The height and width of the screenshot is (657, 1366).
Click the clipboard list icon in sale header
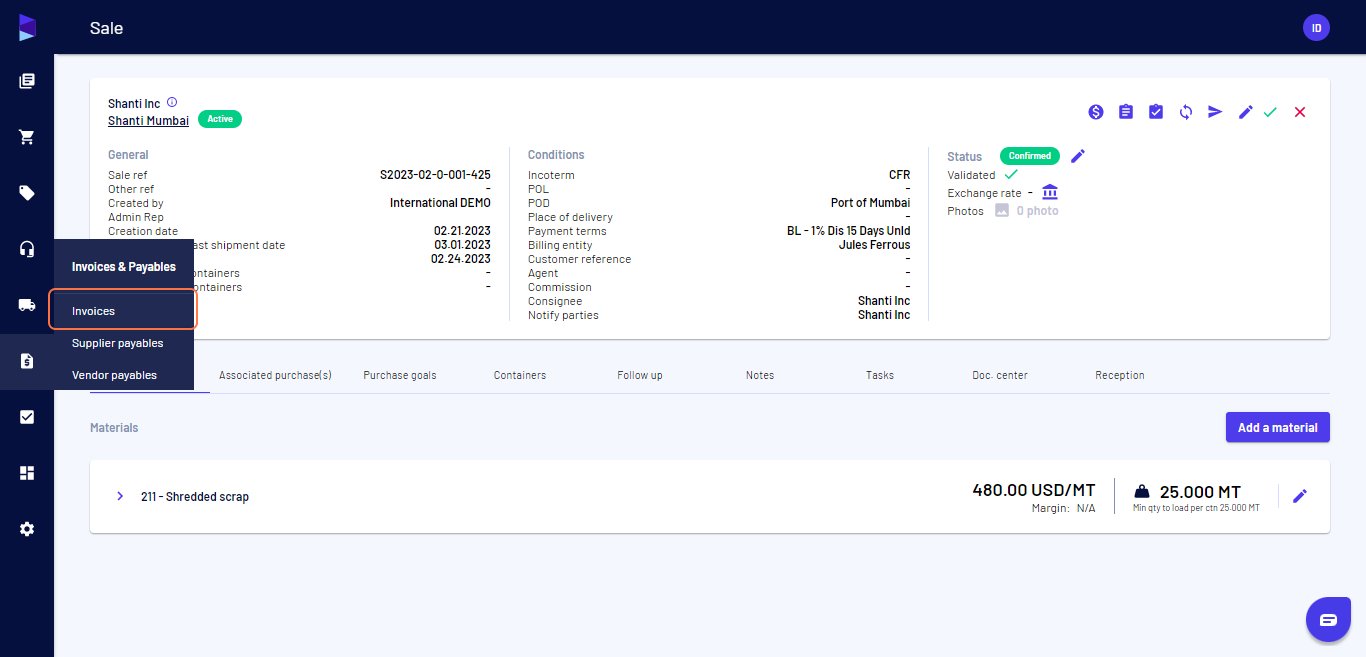[1126, 112]
